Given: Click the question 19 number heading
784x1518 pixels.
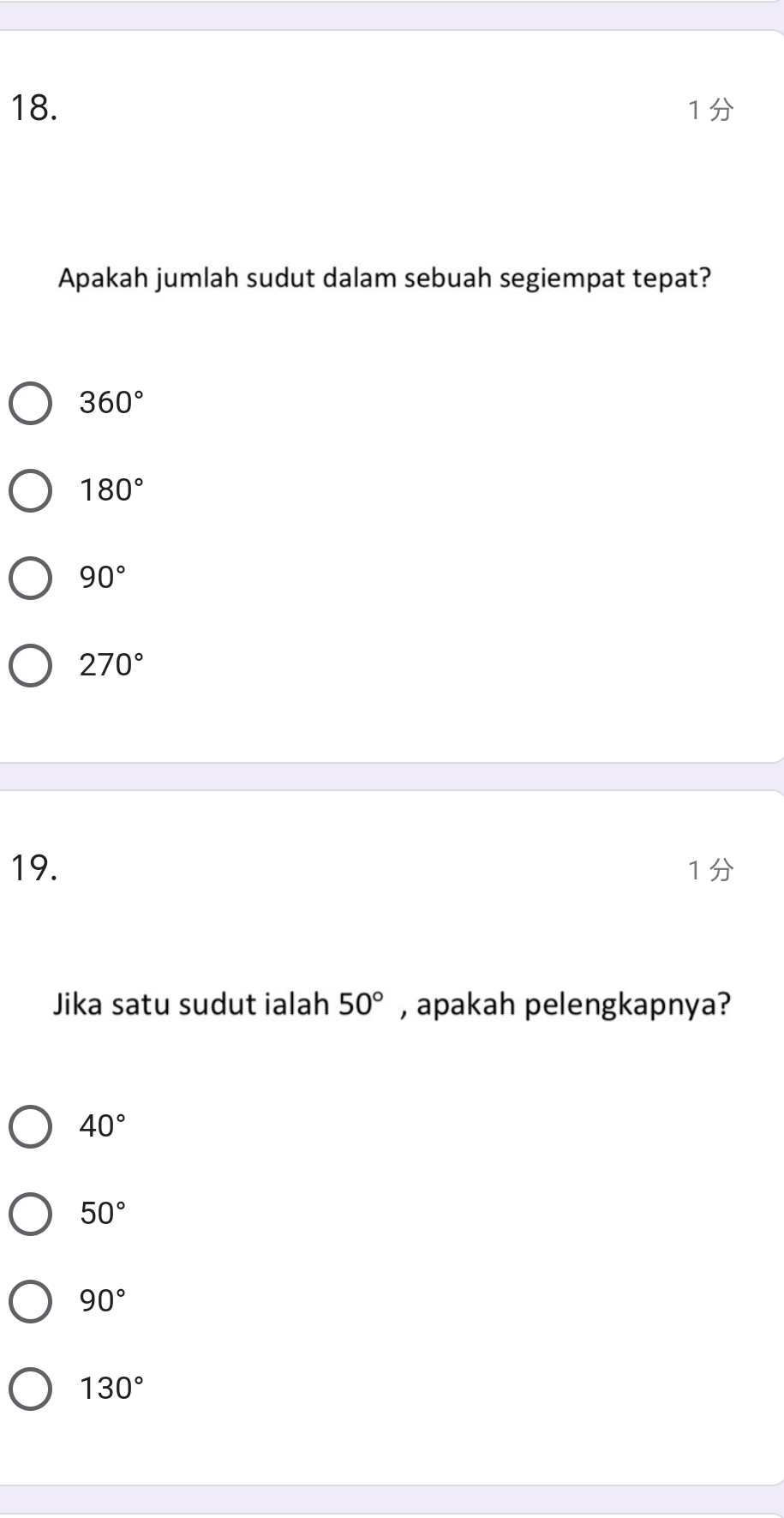Looking at the screenshot, I should coord(36,868).
